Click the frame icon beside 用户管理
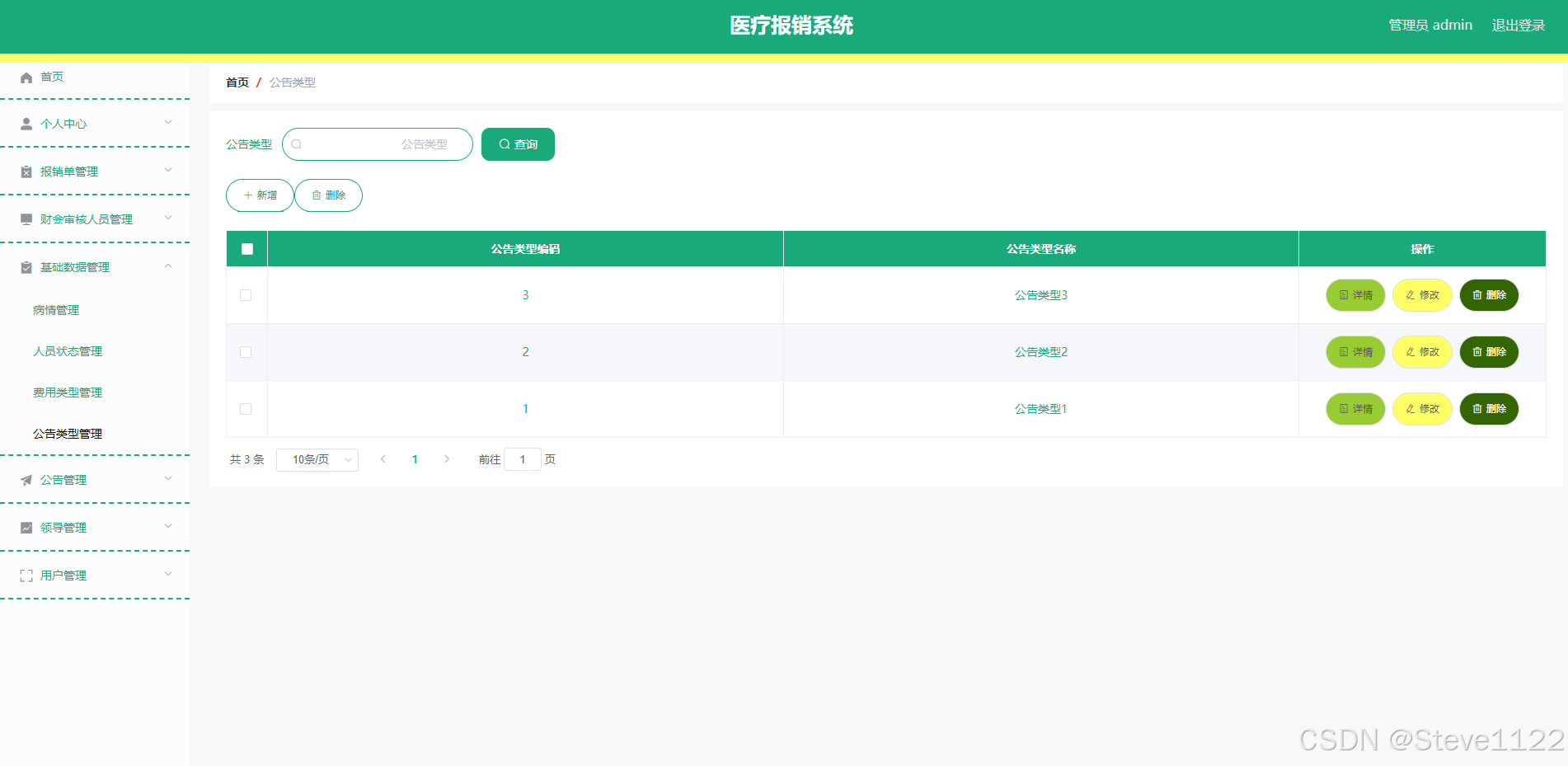Image resolution: width=1568 pixels, height=766 pixels. point(26,576)
